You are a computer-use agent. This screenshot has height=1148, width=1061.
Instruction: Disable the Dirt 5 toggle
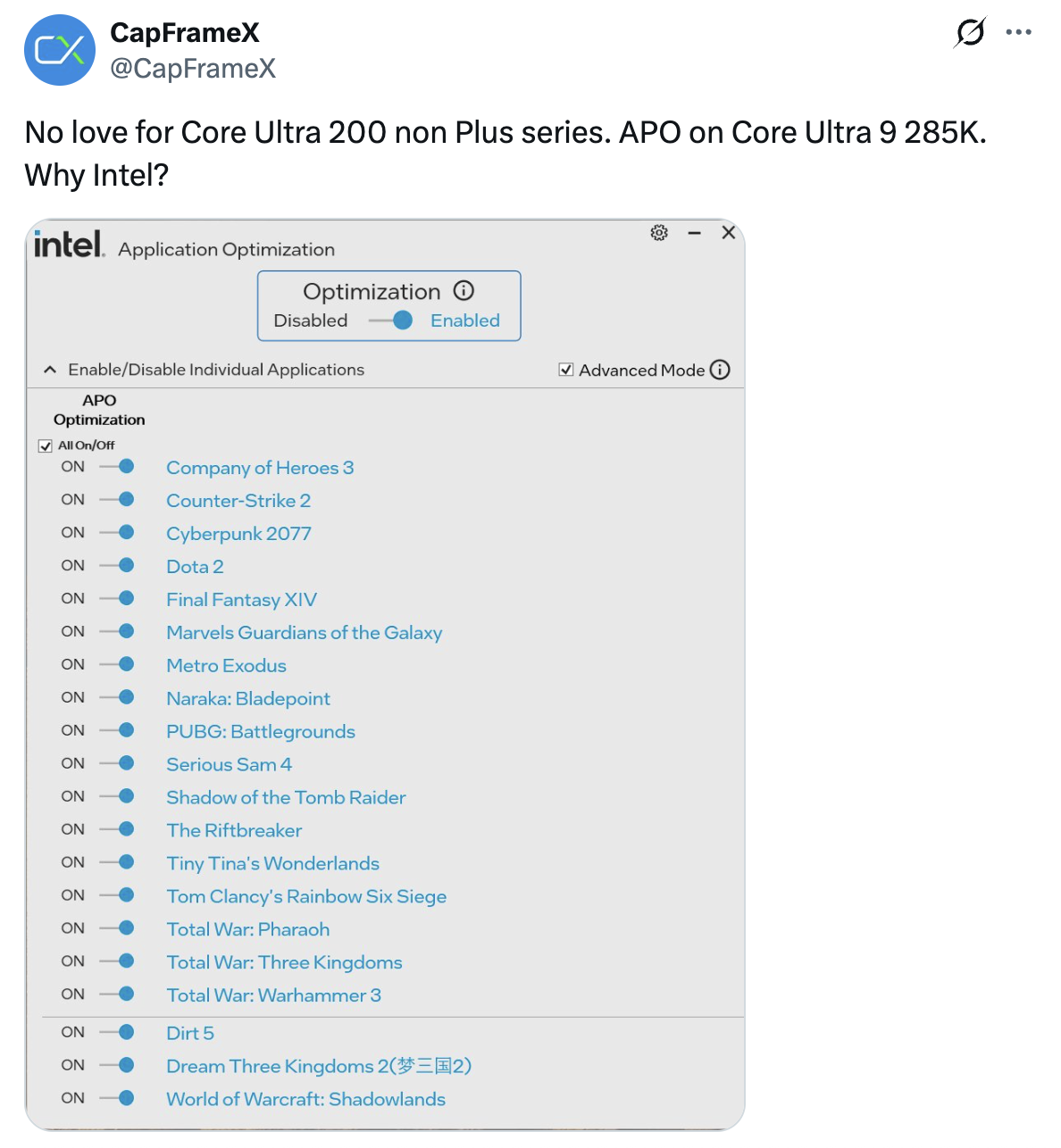click(x=117, y=1032)
